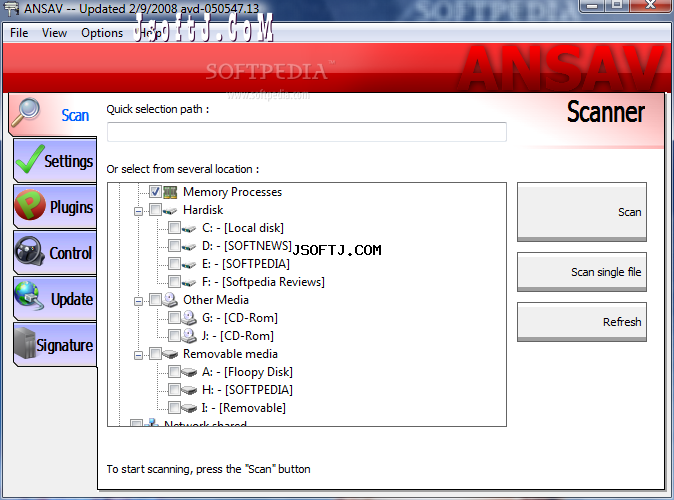Switch to the Settings tab
Image resolution: width=674 pixels, height=500 pixels.
(55, 160)
